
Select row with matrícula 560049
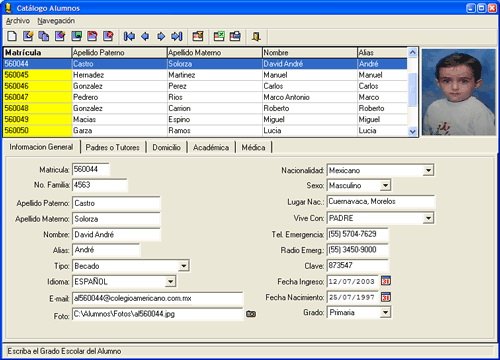pyautogui.click(x=205, y=119)
